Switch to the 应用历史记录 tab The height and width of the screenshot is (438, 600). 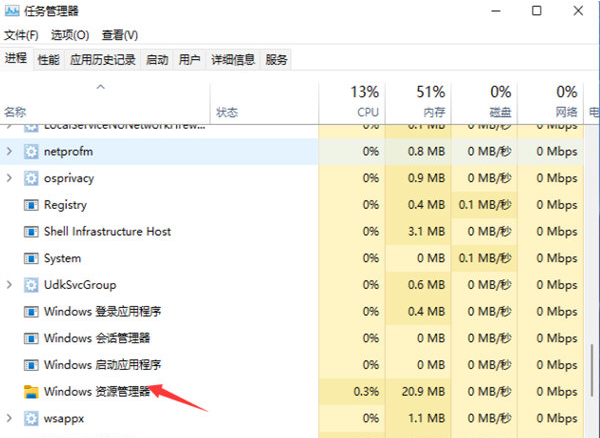[x=103, y=60]
